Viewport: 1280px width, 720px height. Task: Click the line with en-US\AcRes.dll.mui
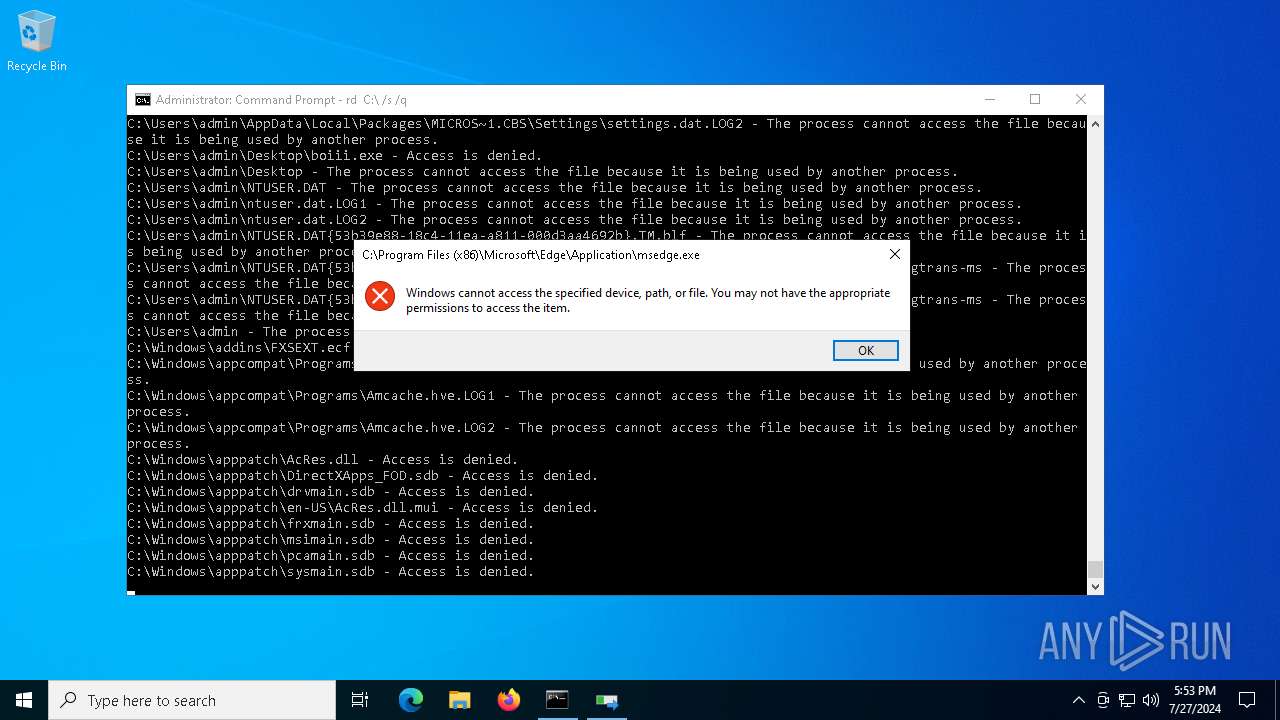[x=363, y=508]
